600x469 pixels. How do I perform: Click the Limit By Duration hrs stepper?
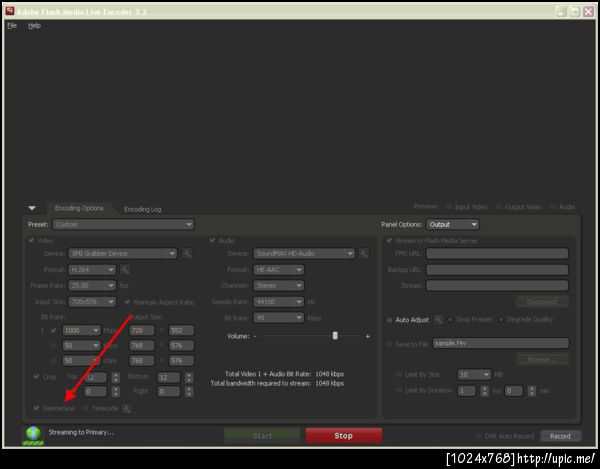pos(484,391)
